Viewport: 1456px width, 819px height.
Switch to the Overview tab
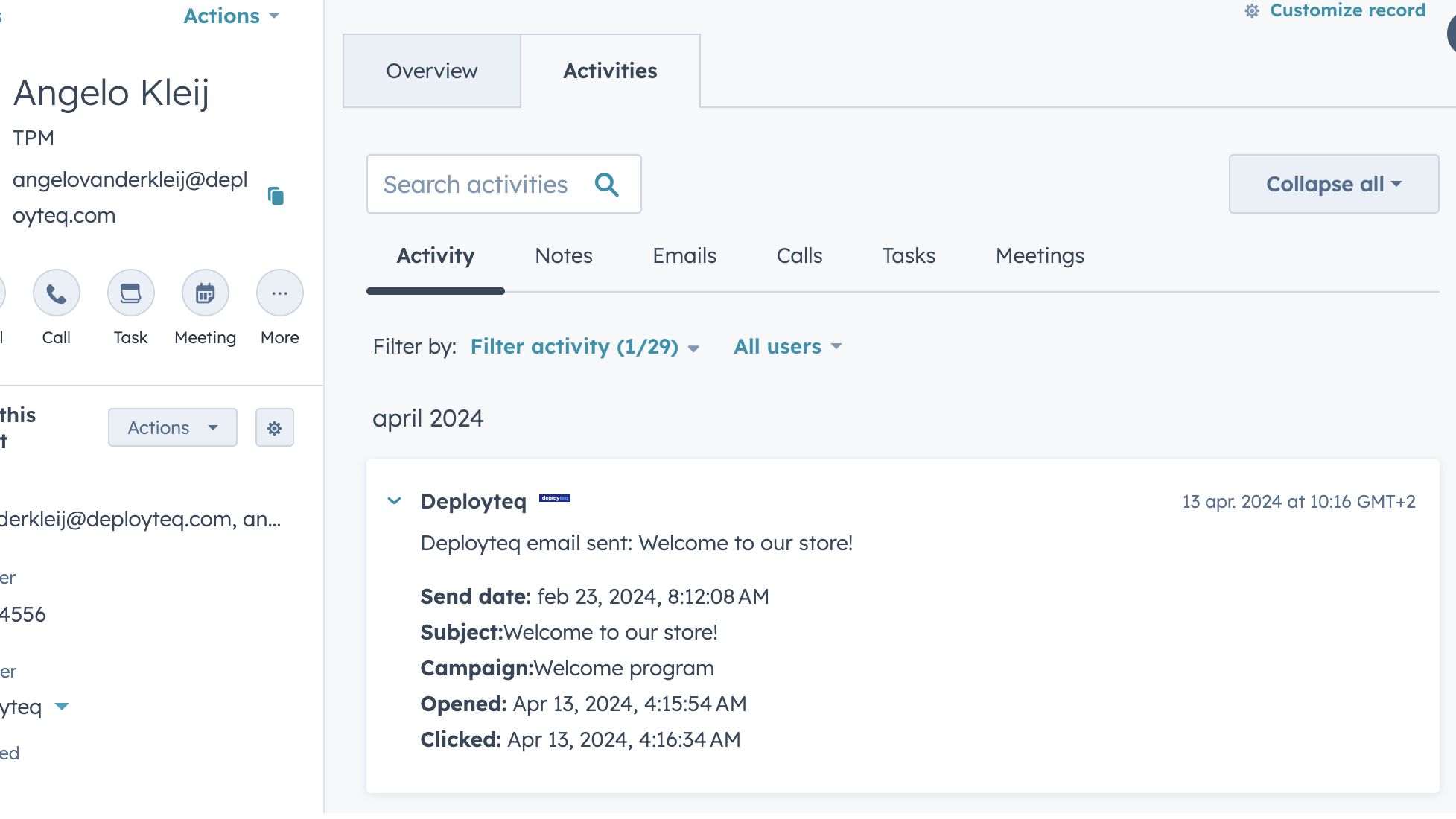431,71
